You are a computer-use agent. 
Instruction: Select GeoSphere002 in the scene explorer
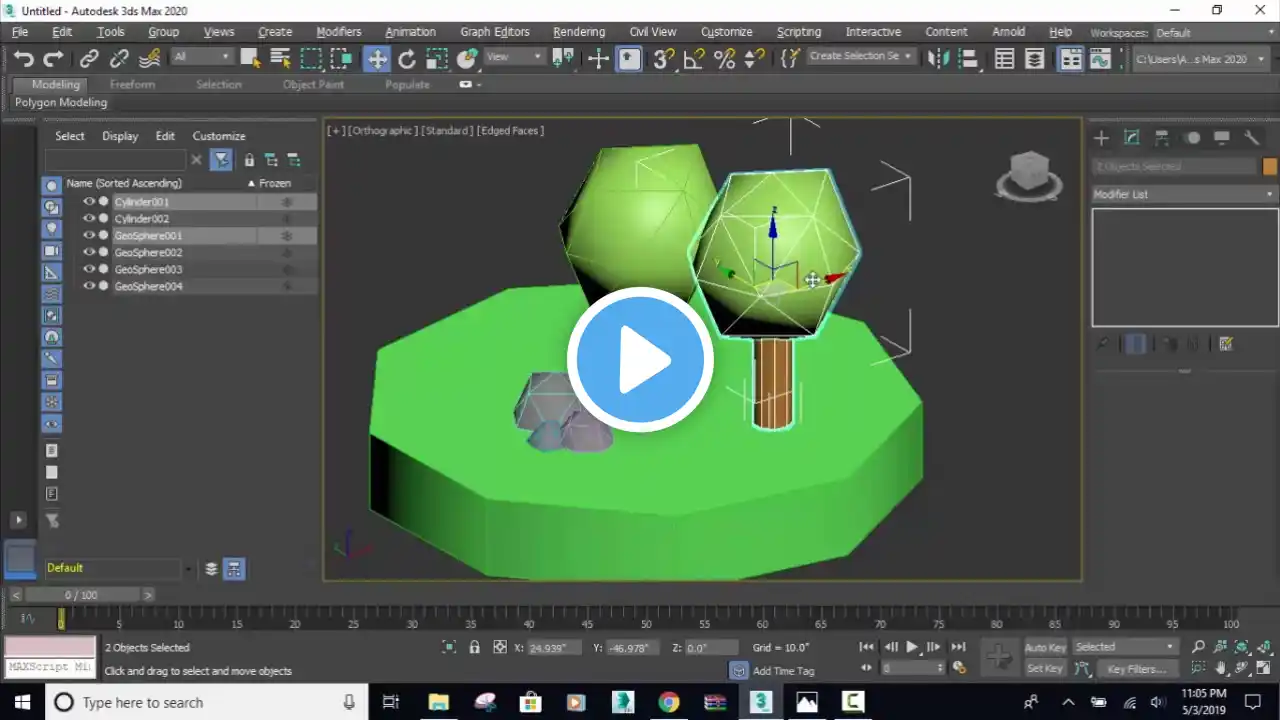coord(148,253)
